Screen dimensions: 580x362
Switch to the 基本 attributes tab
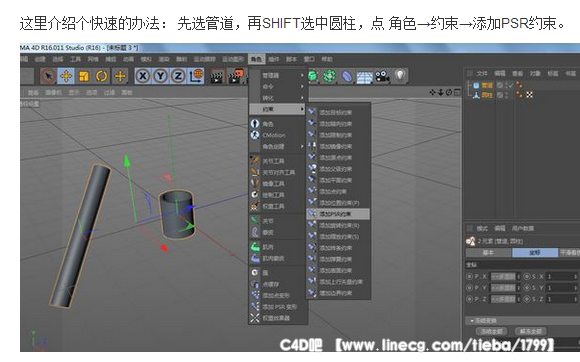click(x=489, y=253)
